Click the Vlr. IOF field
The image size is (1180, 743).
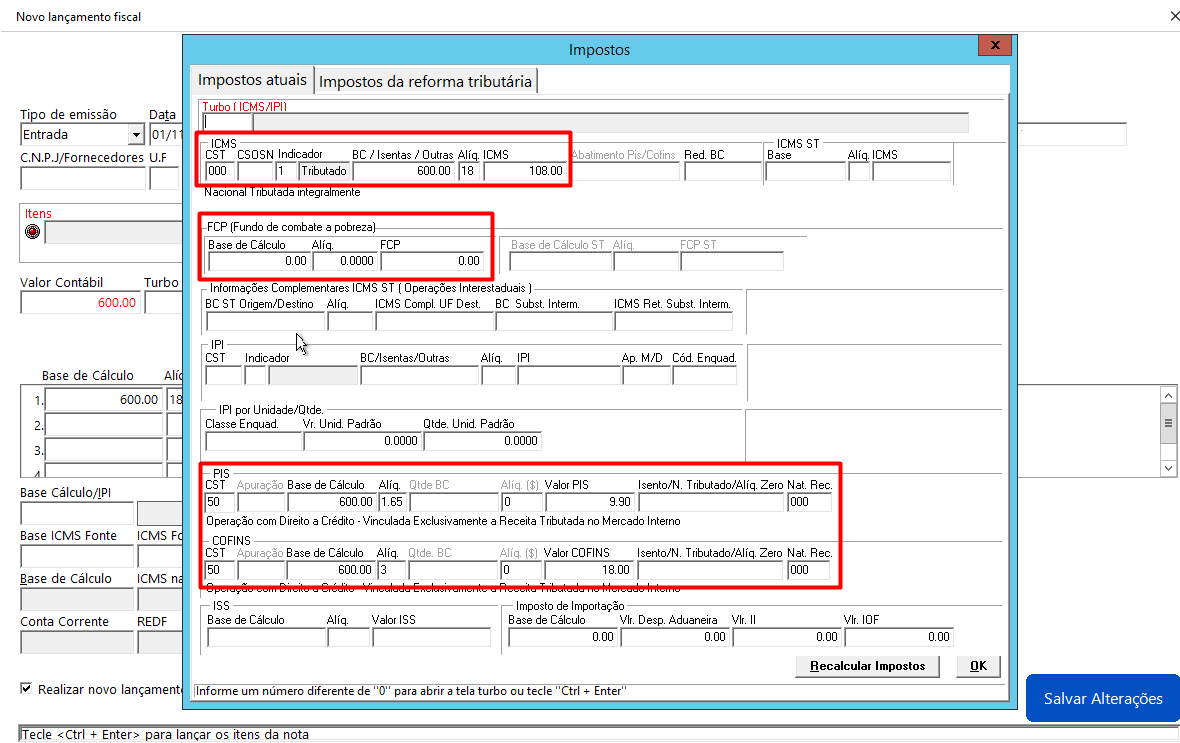[x=899, y=637]
